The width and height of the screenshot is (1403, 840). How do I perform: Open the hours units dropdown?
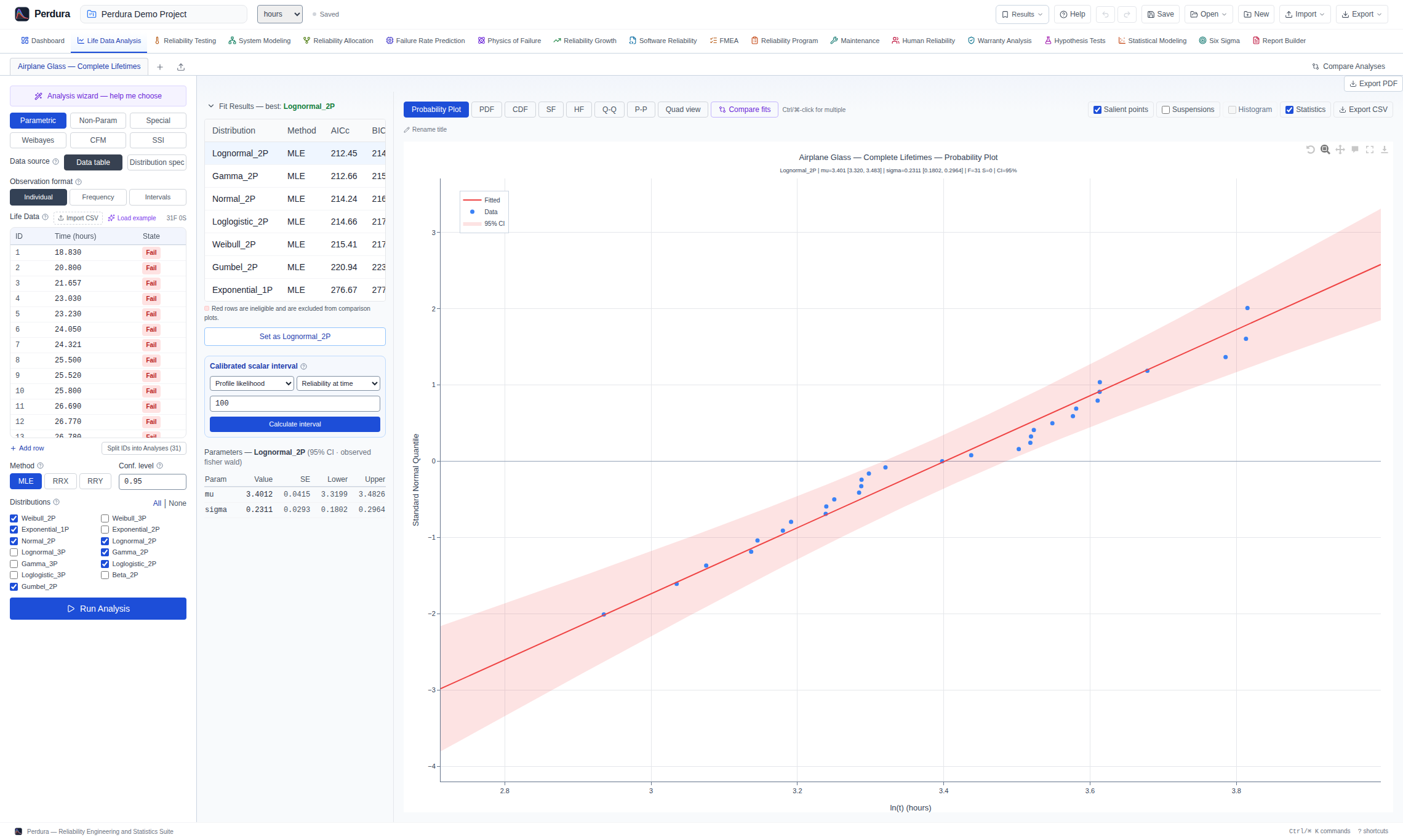280,14
